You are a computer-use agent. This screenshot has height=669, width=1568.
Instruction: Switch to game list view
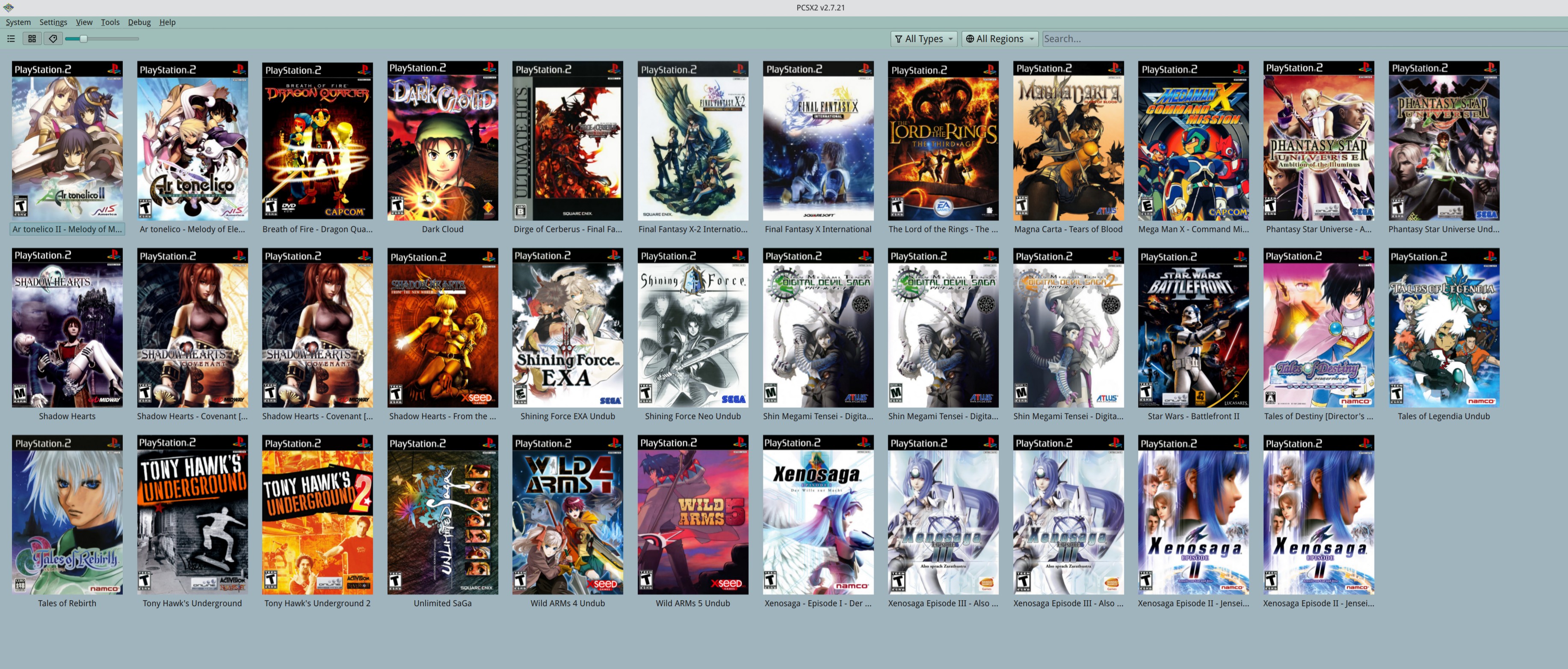11,39
